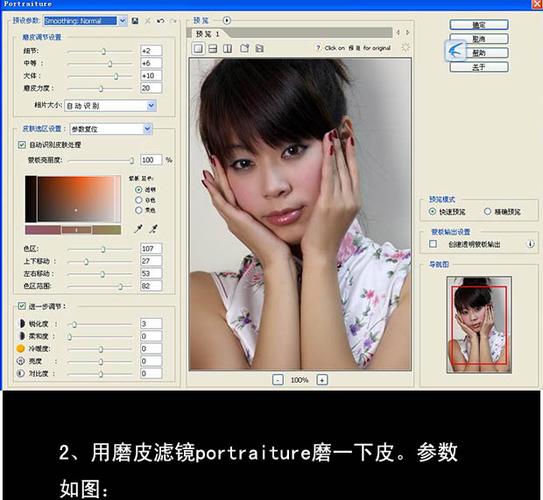The height and width of the screenshot is (500, 543).
Task: Select the vertical split preview layout icon
Action: click(x=228, y=48)
